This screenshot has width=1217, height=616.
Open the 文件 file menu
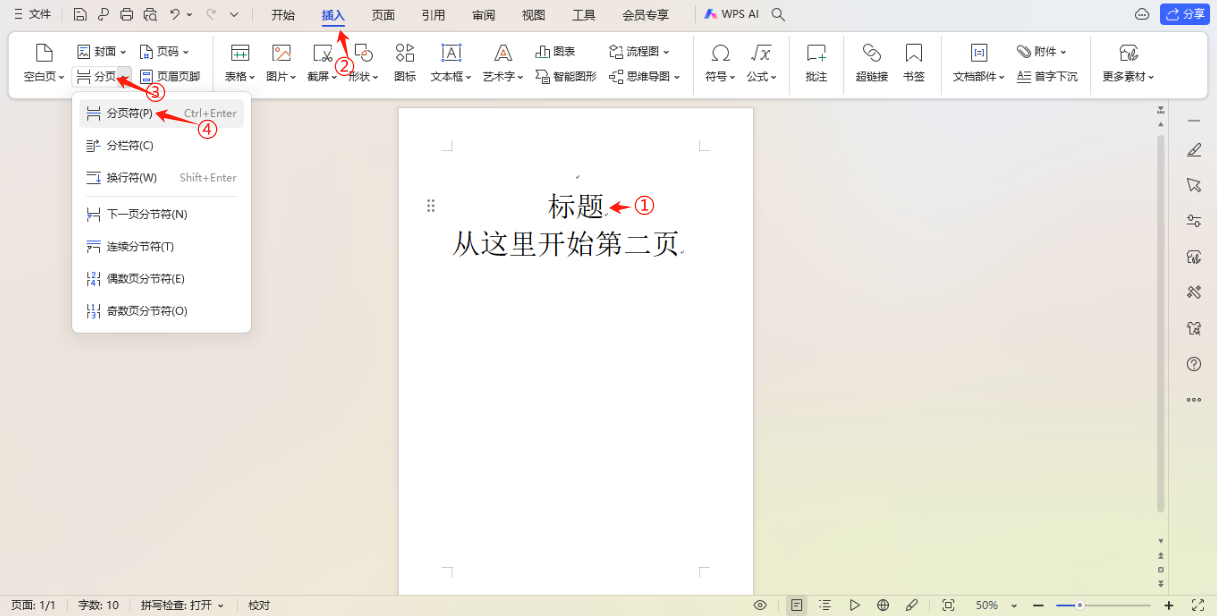(32, 15)
